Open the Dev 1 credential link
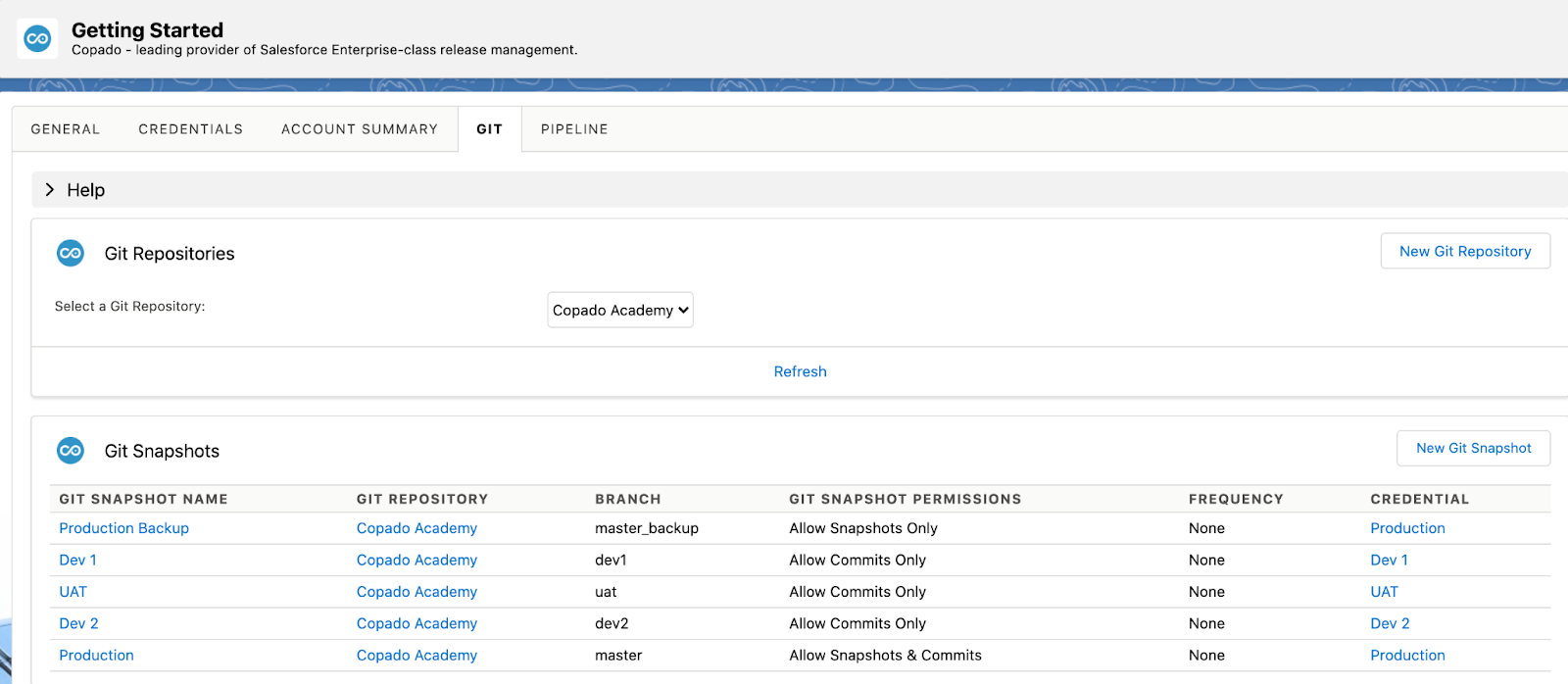The image size is (1568, 684). point(1390,561)
